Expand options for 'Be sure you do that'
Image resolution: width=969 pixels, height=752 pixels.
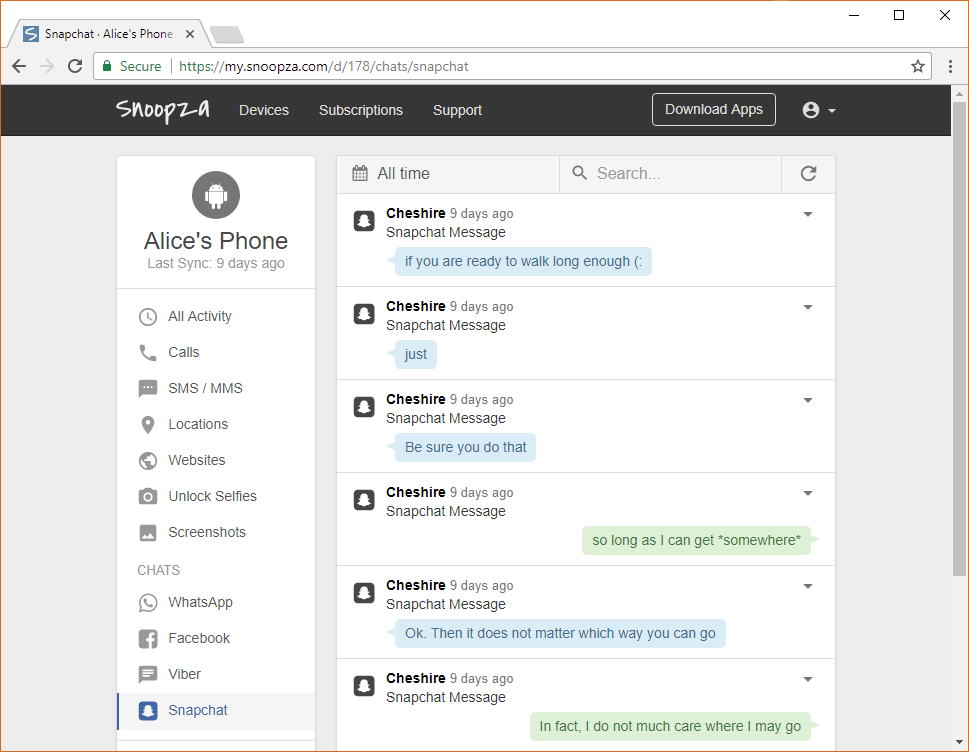click(x=808, y=400)
